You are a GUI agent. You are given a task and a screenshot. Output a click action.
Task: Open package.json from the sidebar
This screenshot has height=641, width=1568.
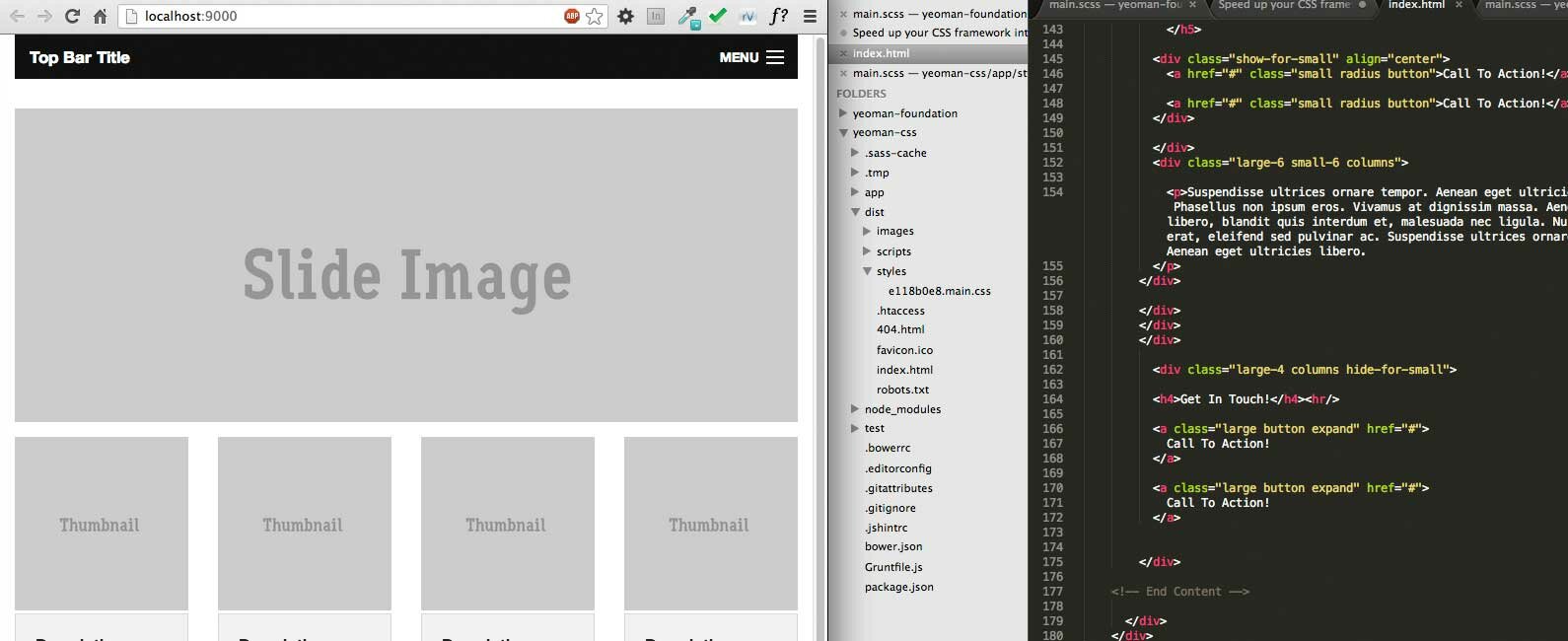pyautogui.click(x=899, y=587)
